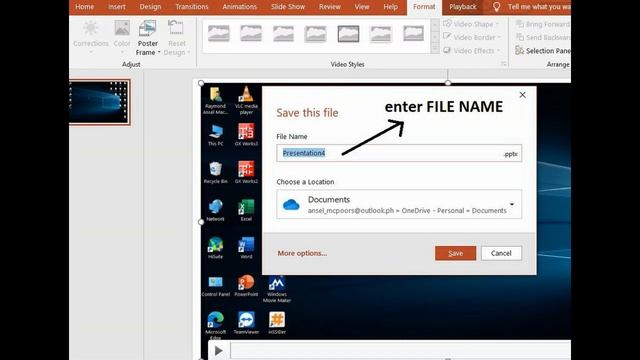
Task: Click the Tell me lightbulb search
Action: pos(497,7)
